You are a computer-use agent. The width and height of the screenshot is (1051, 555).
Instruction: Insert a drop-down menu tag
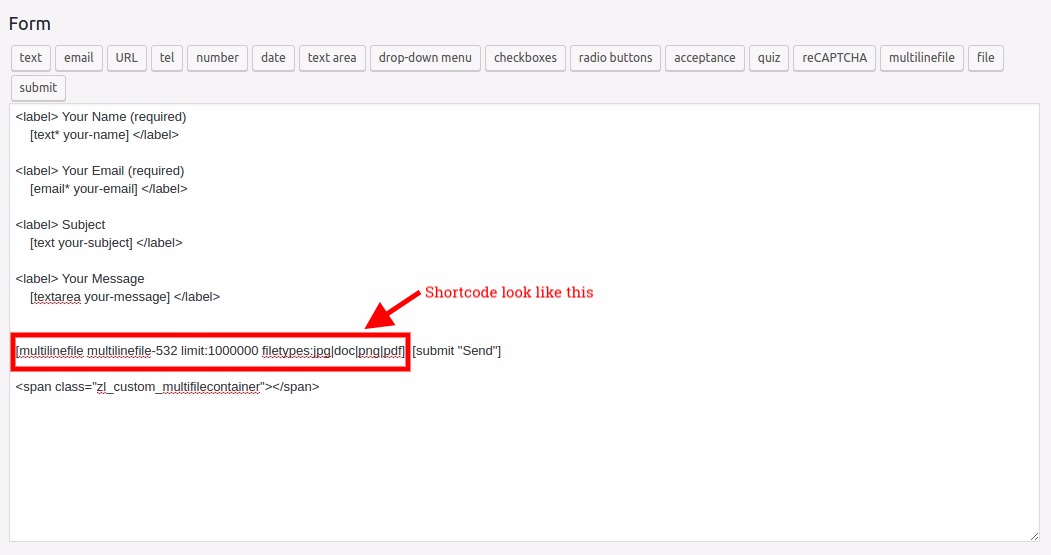pos(425,58)
